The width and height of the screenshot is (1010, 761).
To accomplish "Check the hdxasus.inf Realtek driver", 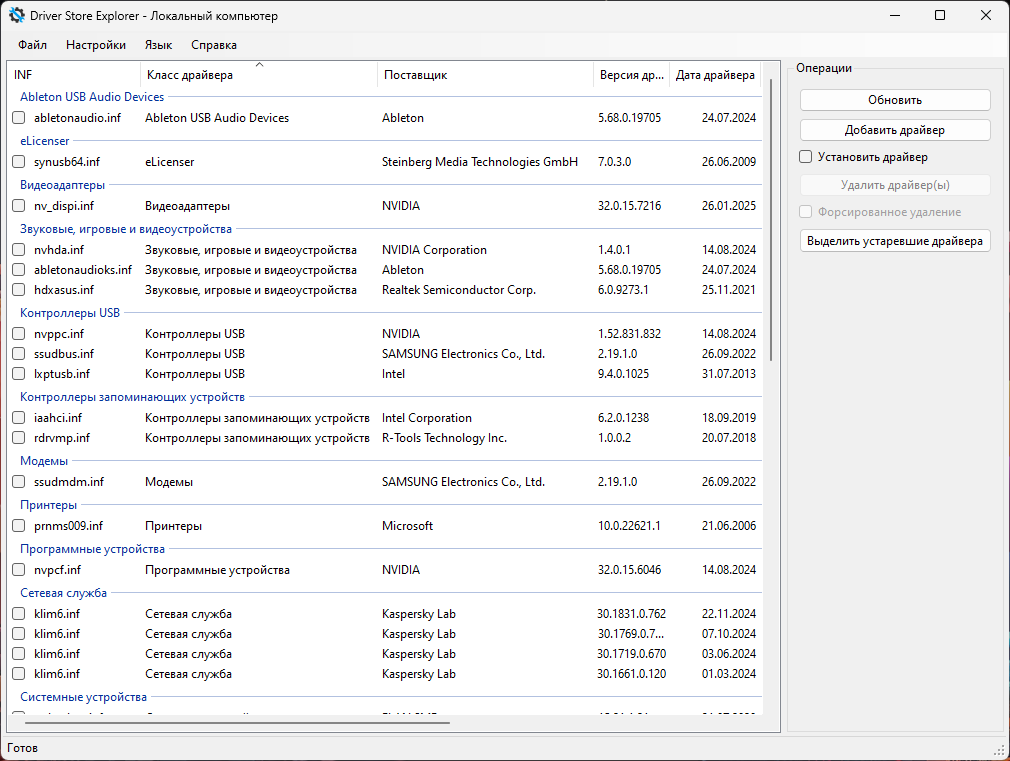I will [x=19, y=290].
